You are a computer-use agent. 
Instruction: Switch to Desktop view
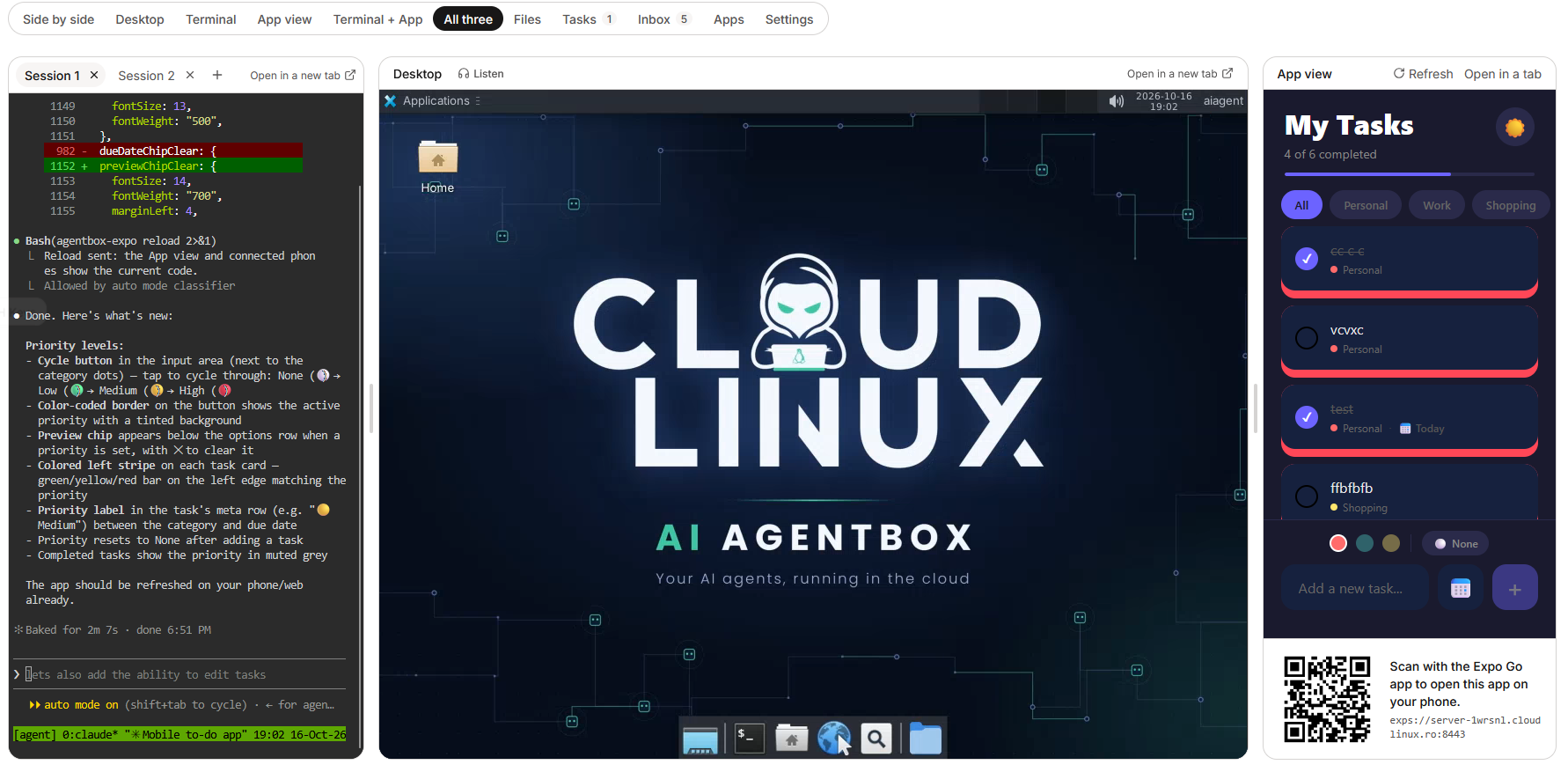pos(140,19)
